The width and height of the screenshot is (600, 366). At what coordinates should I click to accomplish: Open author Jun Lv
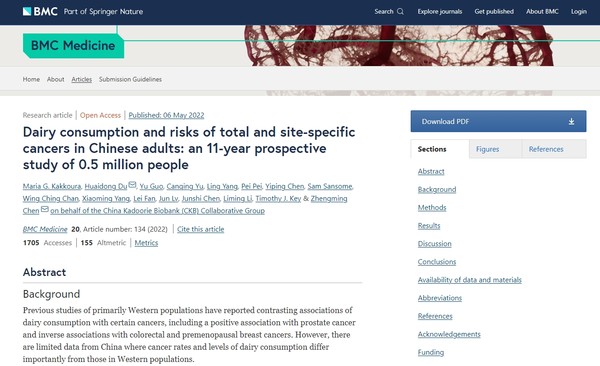point(168,199)
